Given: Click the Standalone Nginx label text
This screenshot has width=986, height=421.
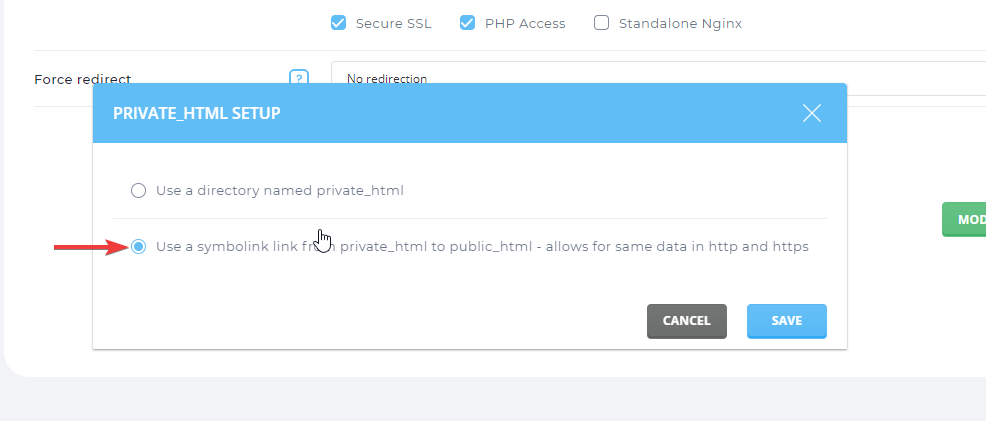Looking at the screenshot, I should (x=680, y=24).
